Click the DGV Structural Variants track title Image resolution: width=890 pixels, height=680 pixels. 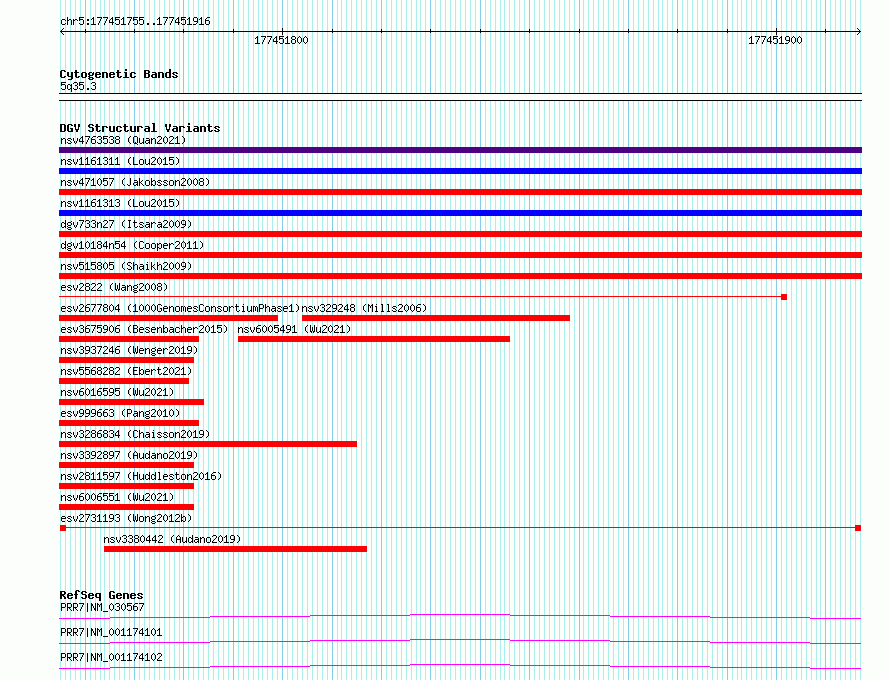click(140, 128)
